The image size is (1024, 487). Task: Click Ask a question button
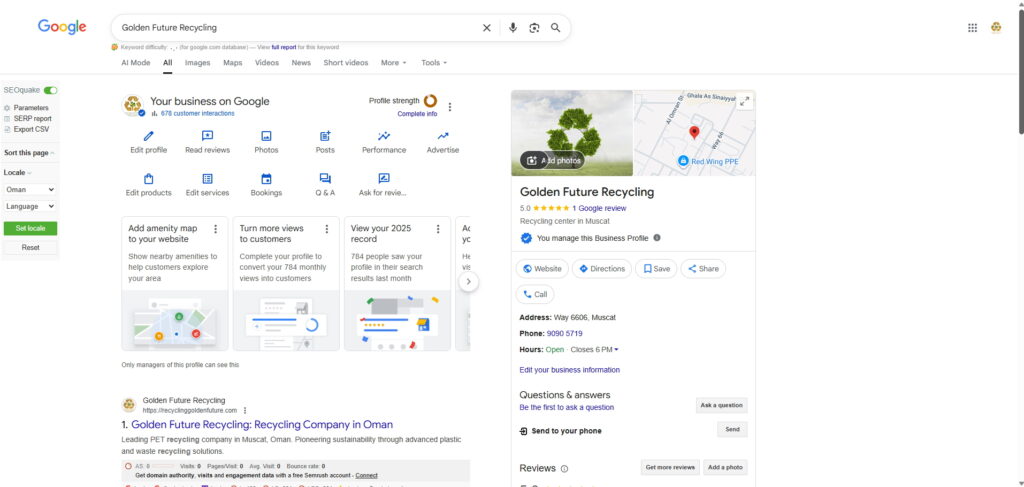pyautogui.click(x=722, y=405)
